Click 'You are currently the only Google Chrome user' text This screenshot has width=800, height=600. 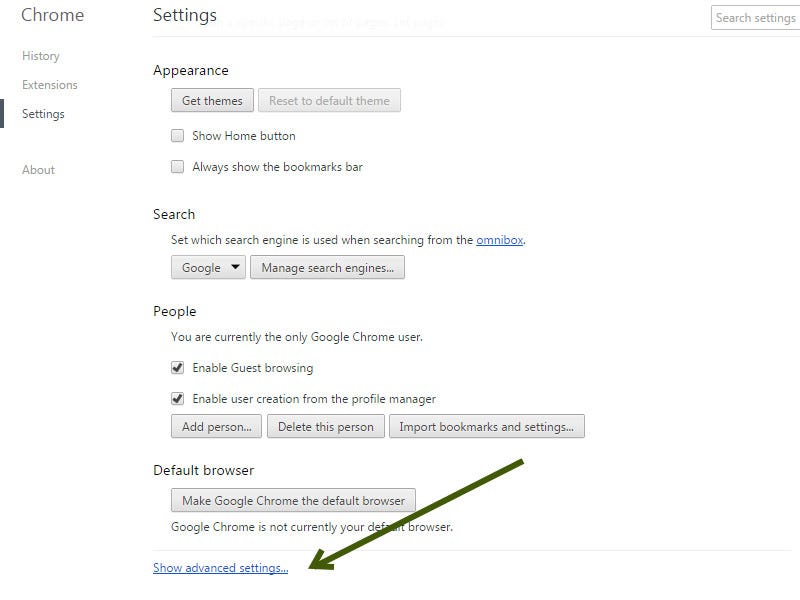click(x=297, y=337)
